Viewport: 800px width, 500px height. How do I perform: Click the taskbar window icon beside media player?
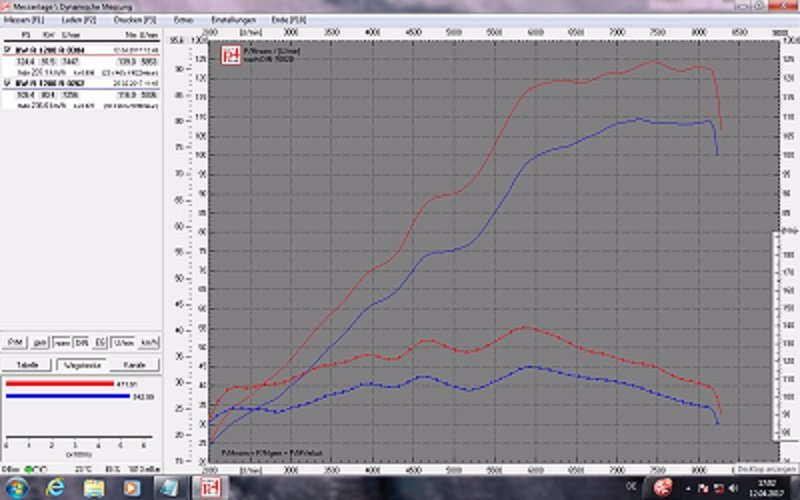(170, 488)
